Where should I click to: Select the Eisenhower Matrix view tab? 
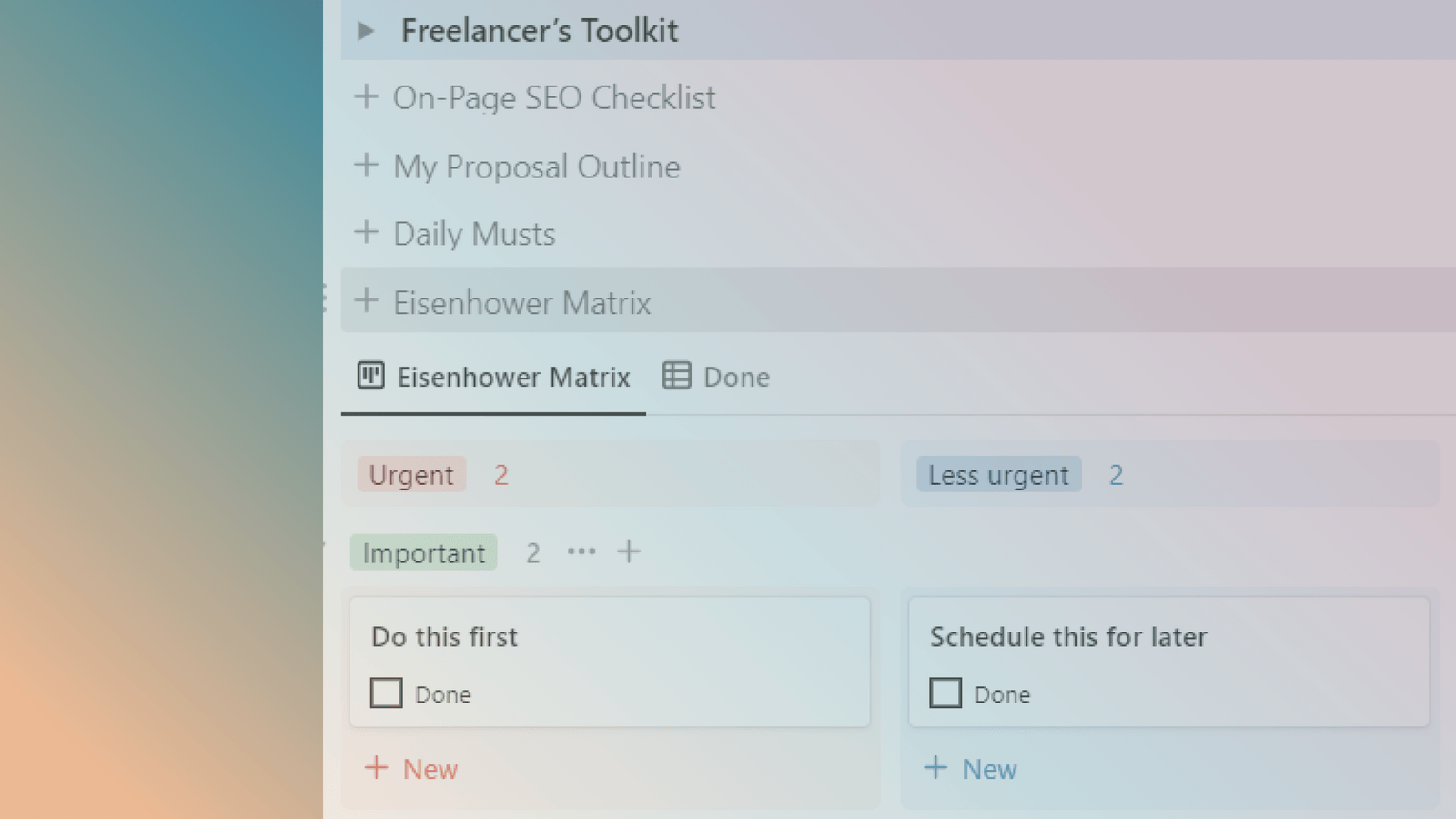tap(514, 377)
